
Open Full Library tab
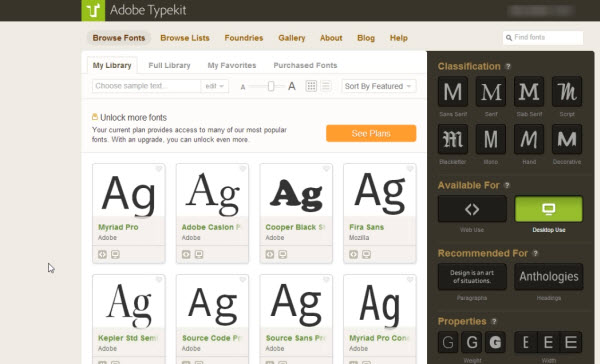click(x=170, y=65)
